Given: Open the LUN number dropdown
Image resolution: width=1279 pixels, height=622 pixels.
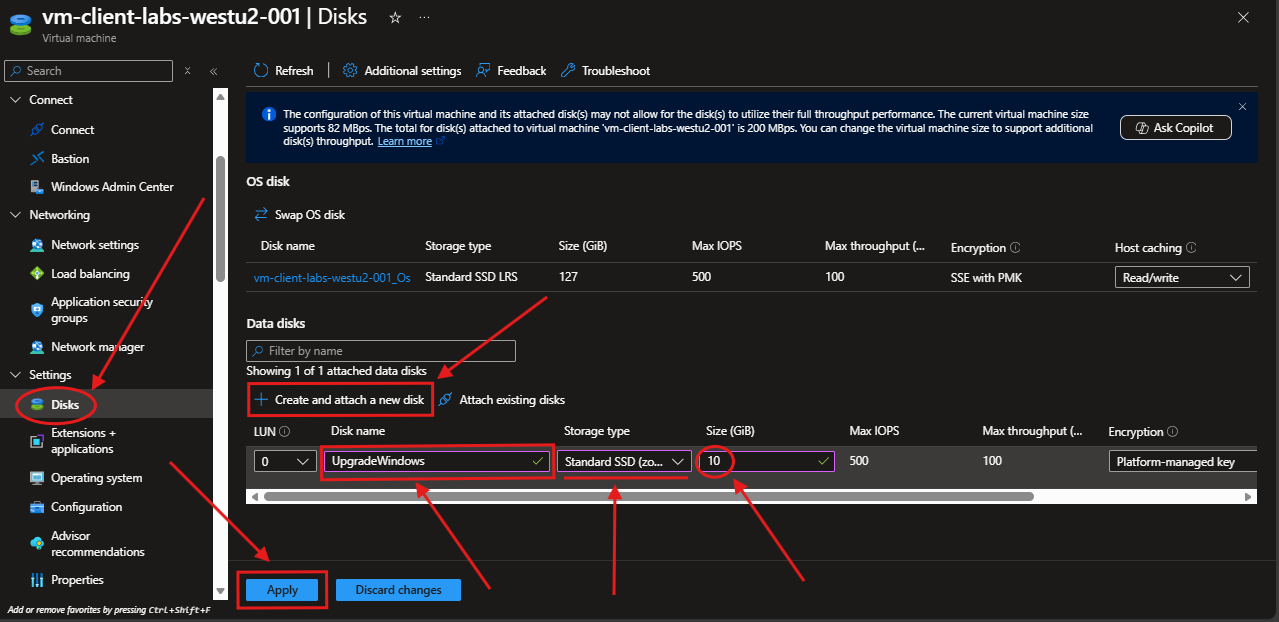Looking at the screenshot, I should coord(285,462).
